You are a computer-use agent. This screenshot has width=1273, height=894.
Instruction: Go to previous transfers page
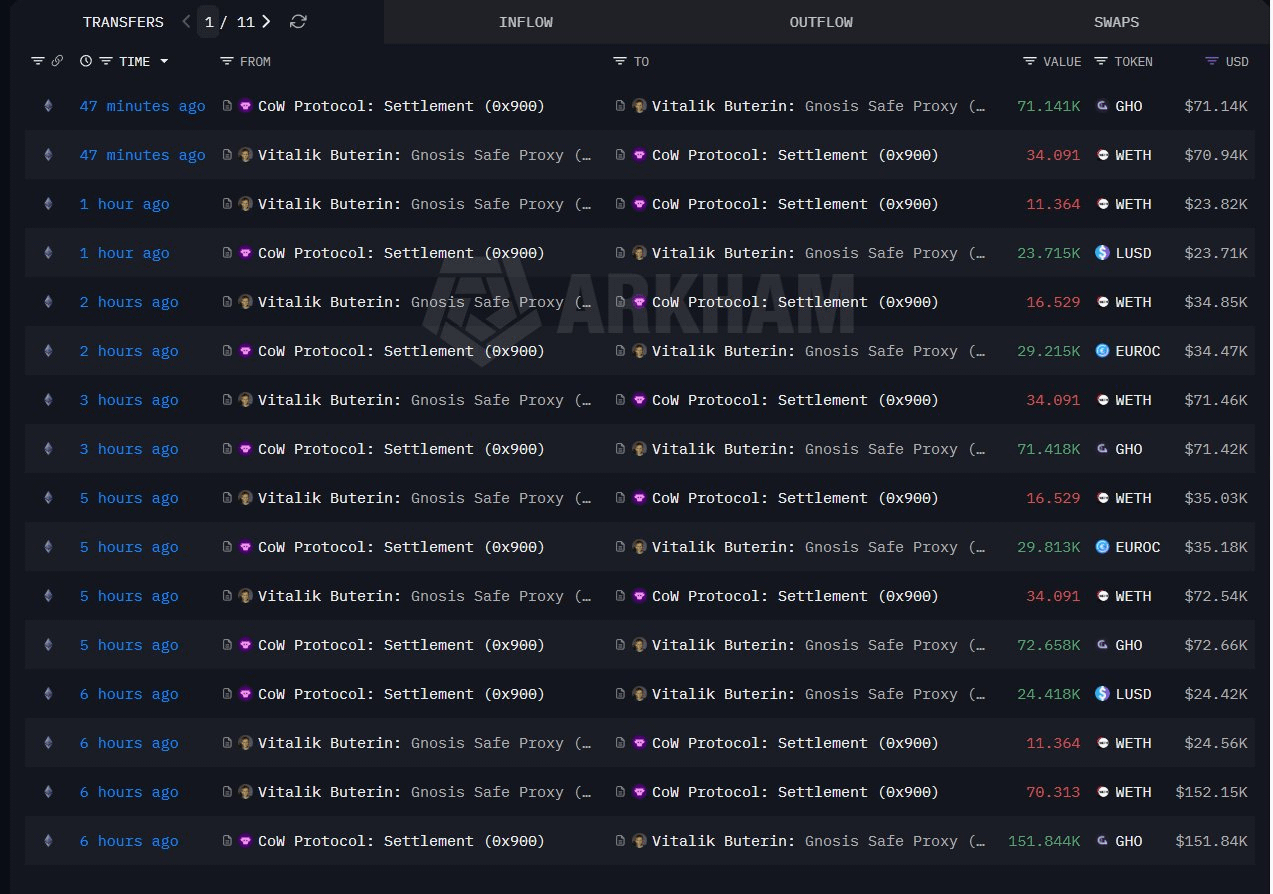tap(186, 22)
